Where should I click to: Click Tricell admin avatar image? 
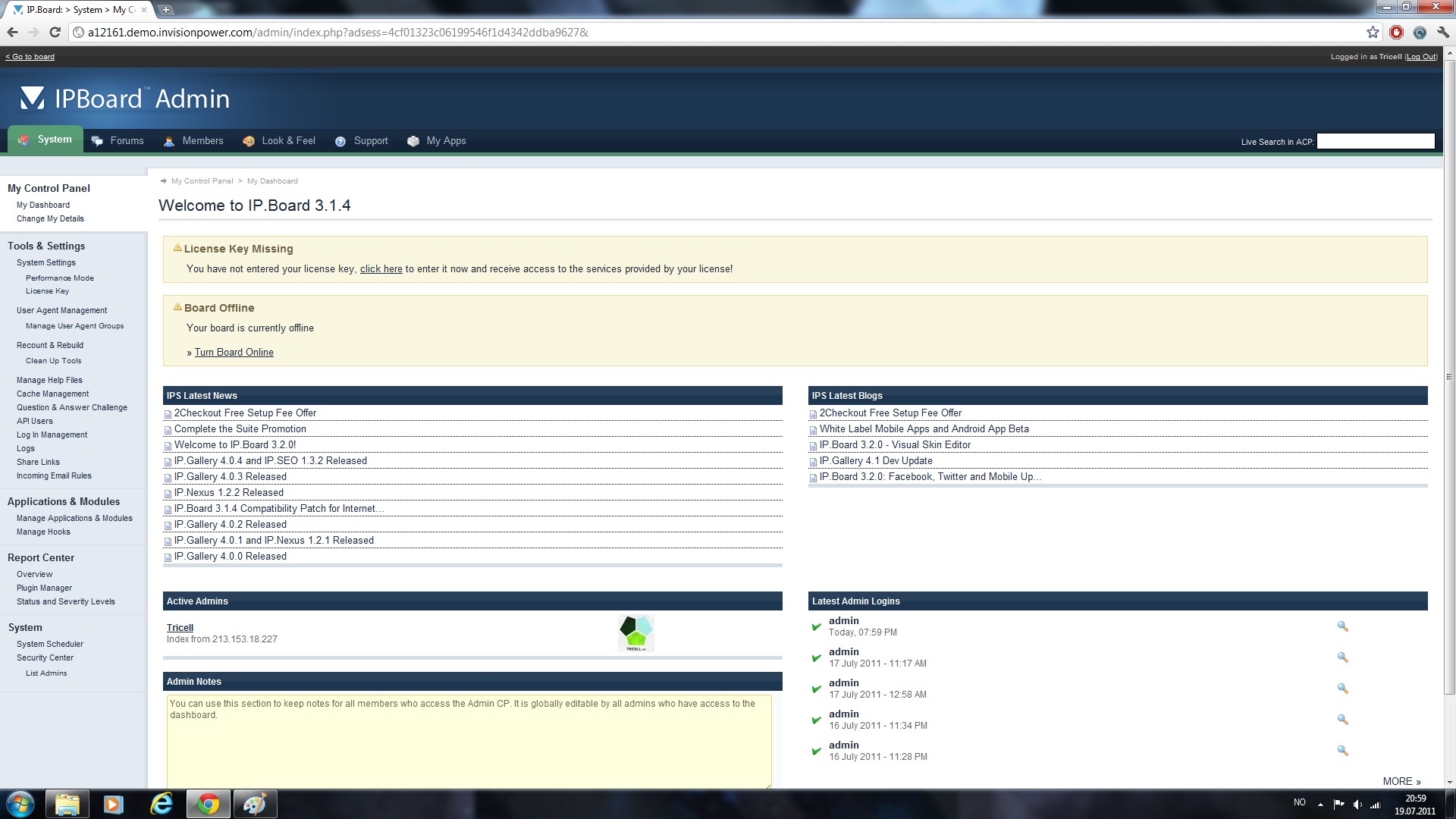point(635,633)
